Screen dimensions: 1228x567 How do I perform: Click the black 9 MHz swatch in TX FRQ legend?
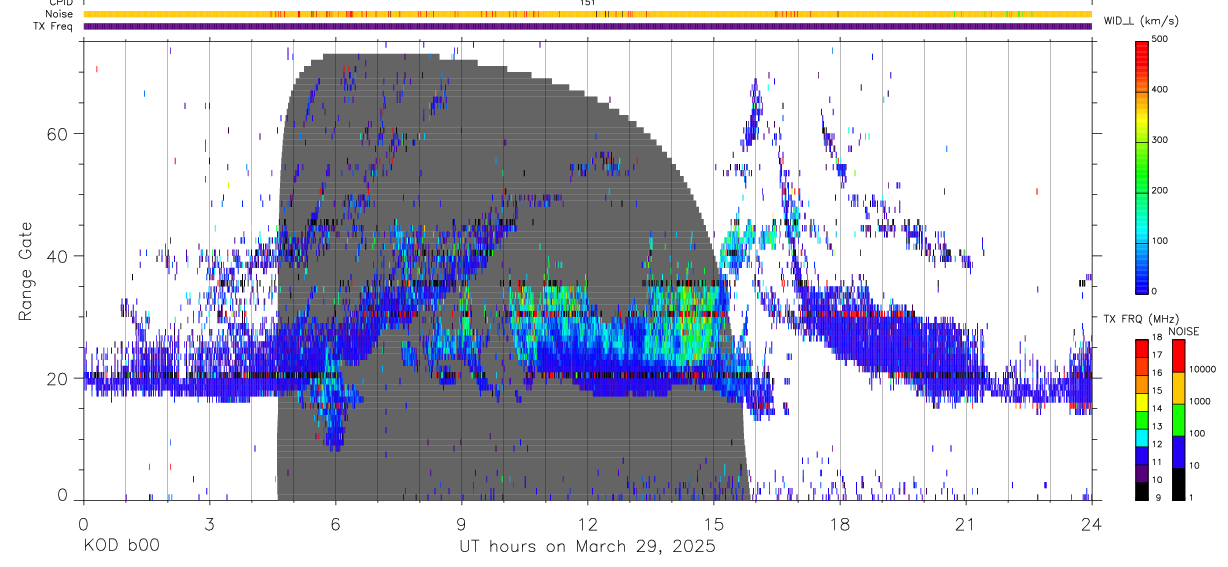1141,490
